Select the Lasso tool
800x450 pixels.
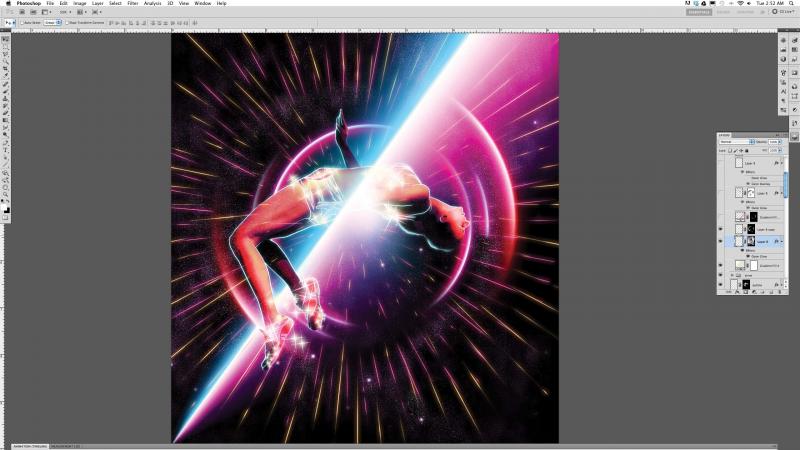pos(6,55)
